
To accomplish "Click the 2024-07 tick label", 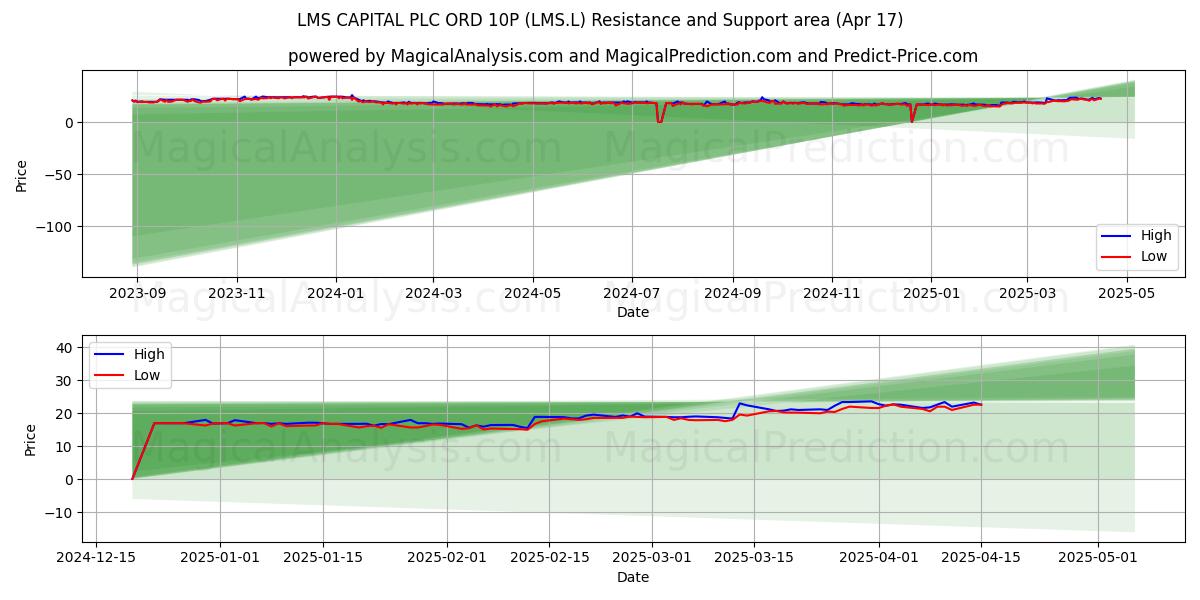I will coord(631,293).
